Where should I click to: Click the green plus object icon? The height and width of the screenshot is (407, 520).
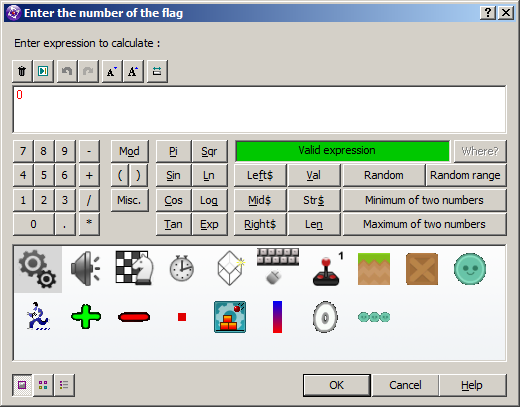click(86, 316)
